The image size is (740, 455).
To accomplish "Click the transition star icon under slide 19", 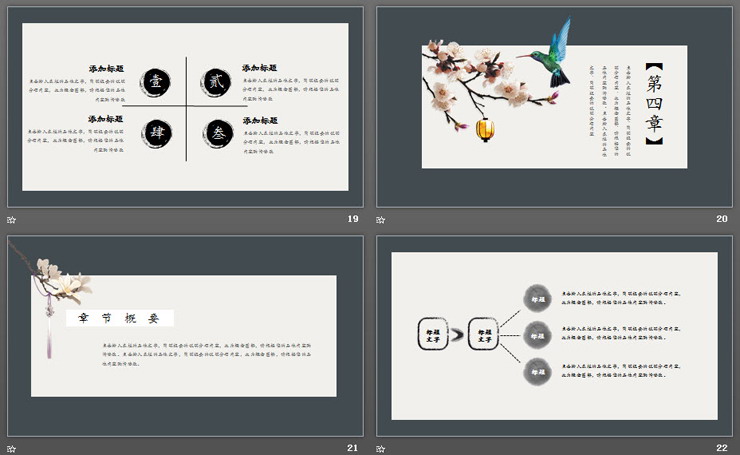I will point(12,219).
